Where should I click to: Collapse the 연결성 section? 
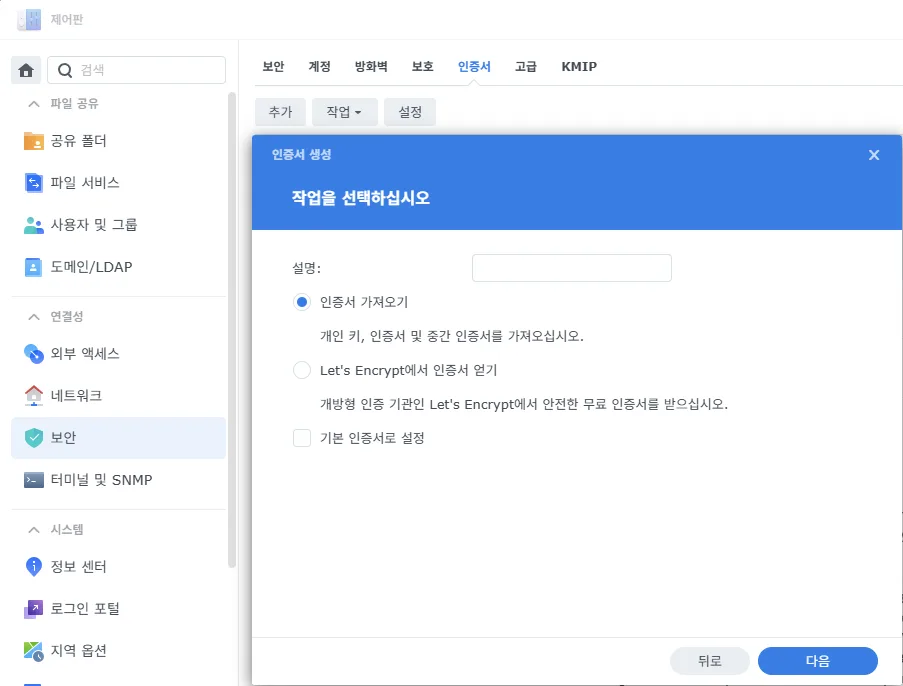(x=33, y=317)
